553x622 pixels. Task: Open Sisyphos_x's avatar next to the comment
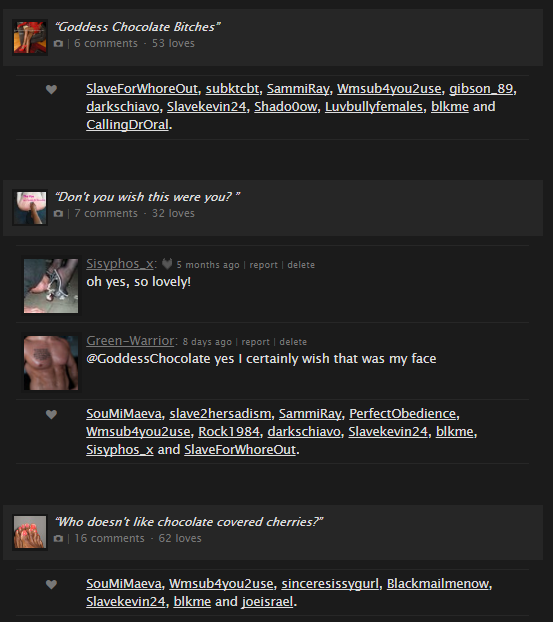pyautogui.click(x=51, y=286)
